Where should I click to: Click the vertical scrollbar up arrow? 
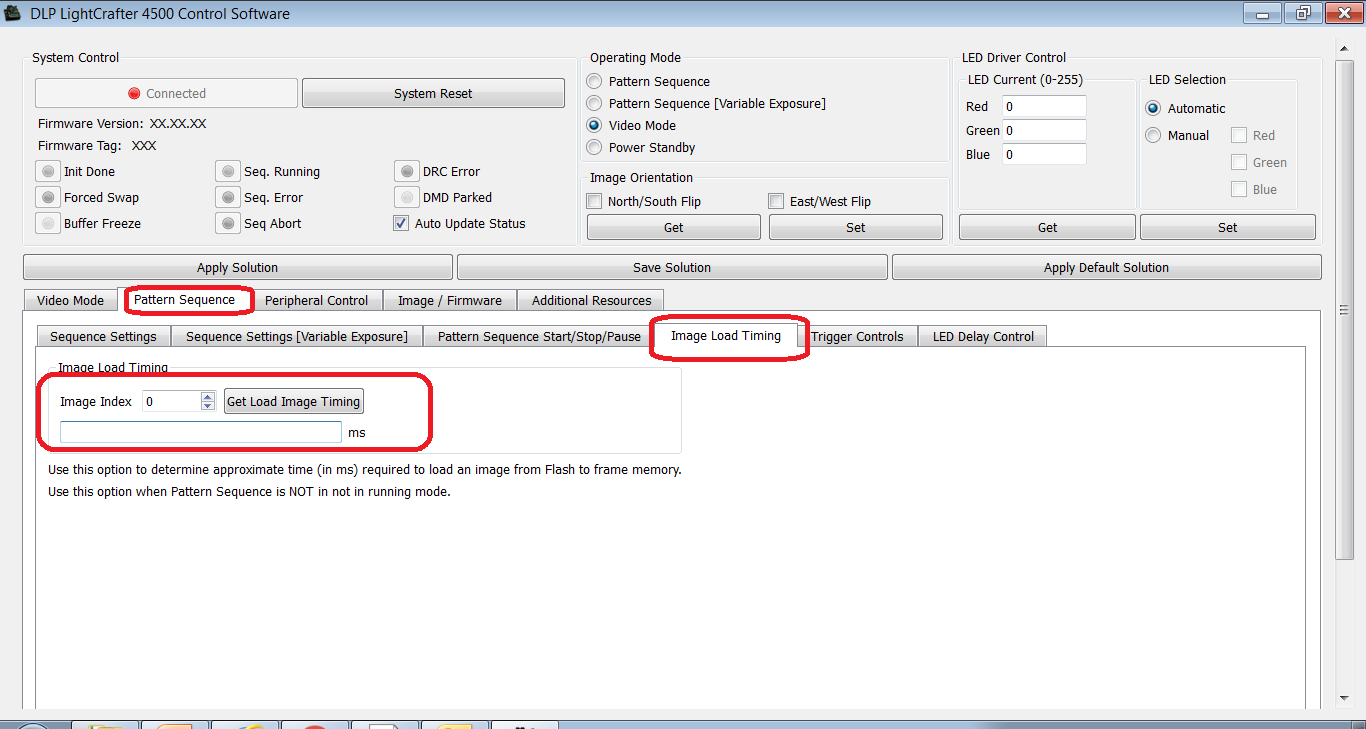1345,47
